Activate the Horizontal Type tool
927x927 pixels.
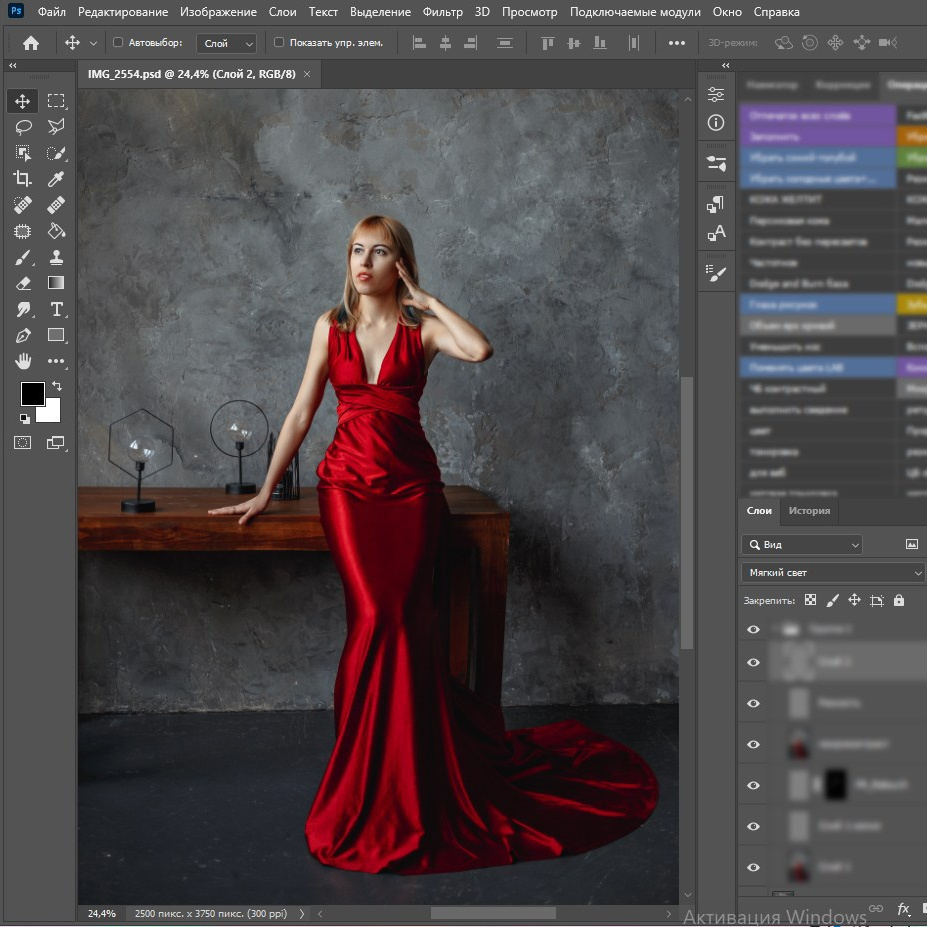[56, 309]
